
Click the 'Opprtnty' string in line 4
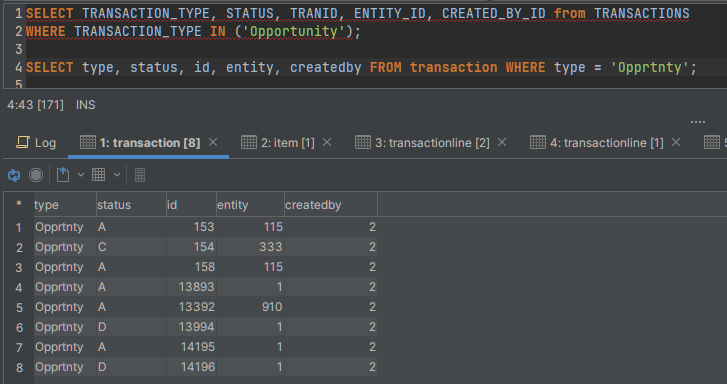649,67
